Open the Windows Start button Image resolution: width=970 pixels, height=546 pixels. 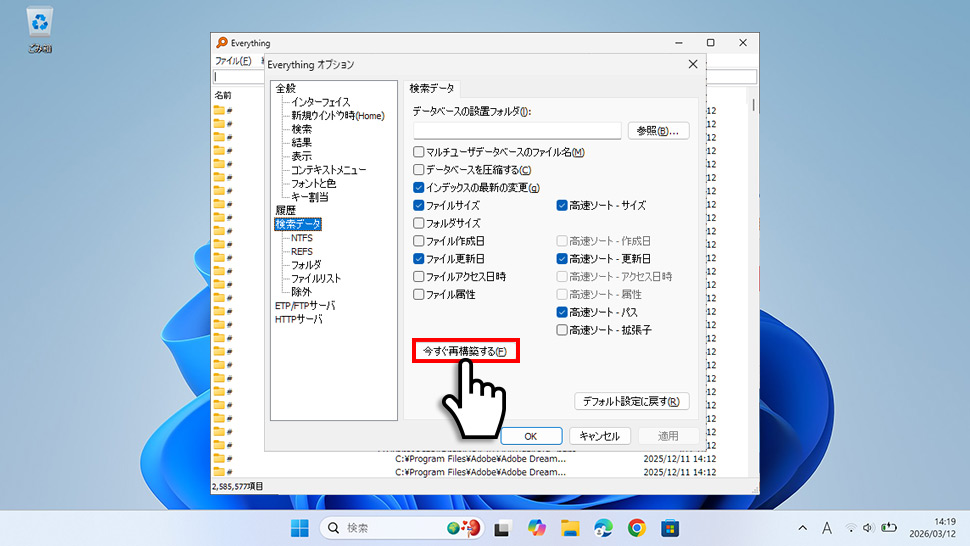coord(300,528)
